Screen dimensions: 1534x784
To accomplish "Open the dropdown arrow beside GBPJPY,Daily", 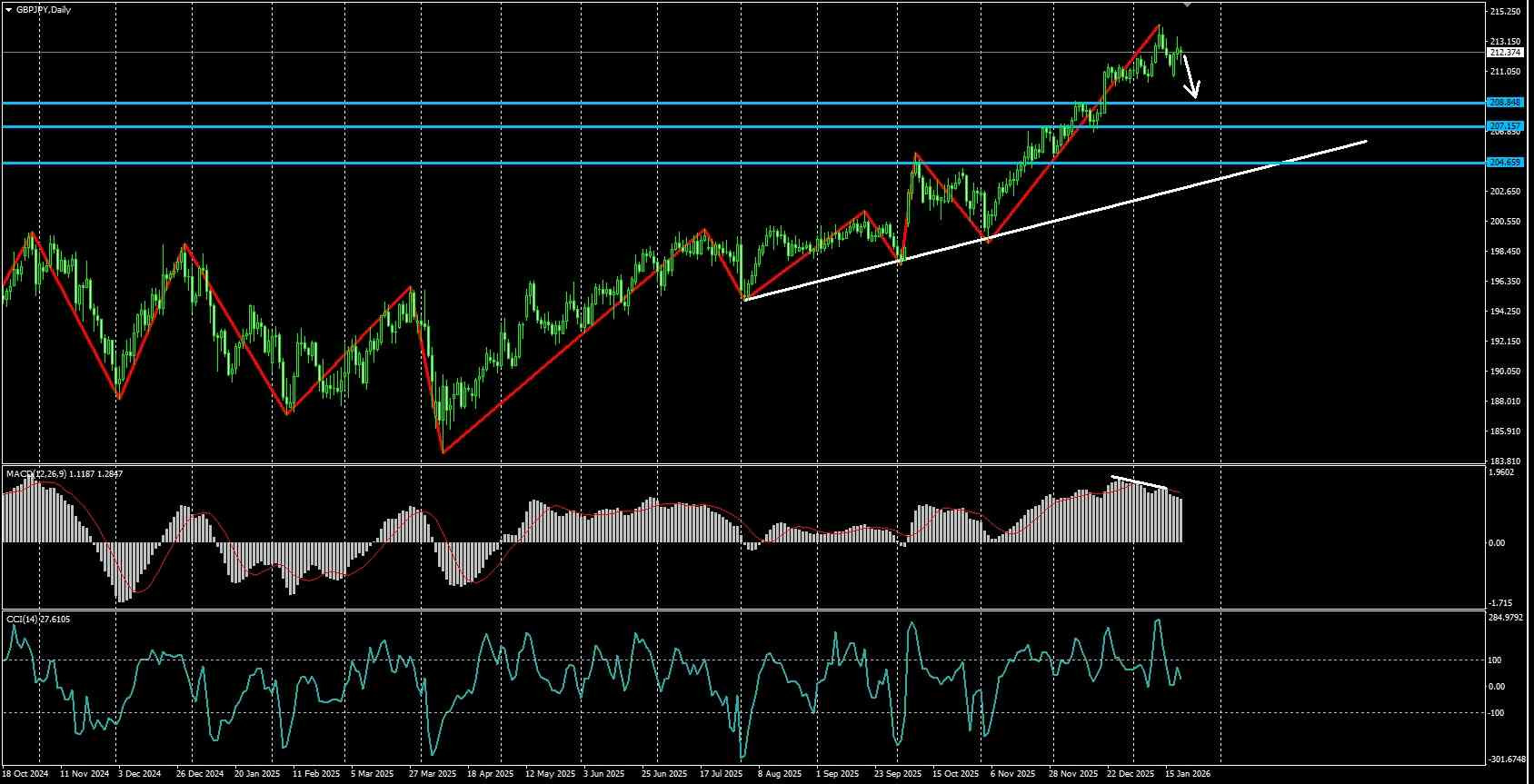I will [x=9, y=9].
